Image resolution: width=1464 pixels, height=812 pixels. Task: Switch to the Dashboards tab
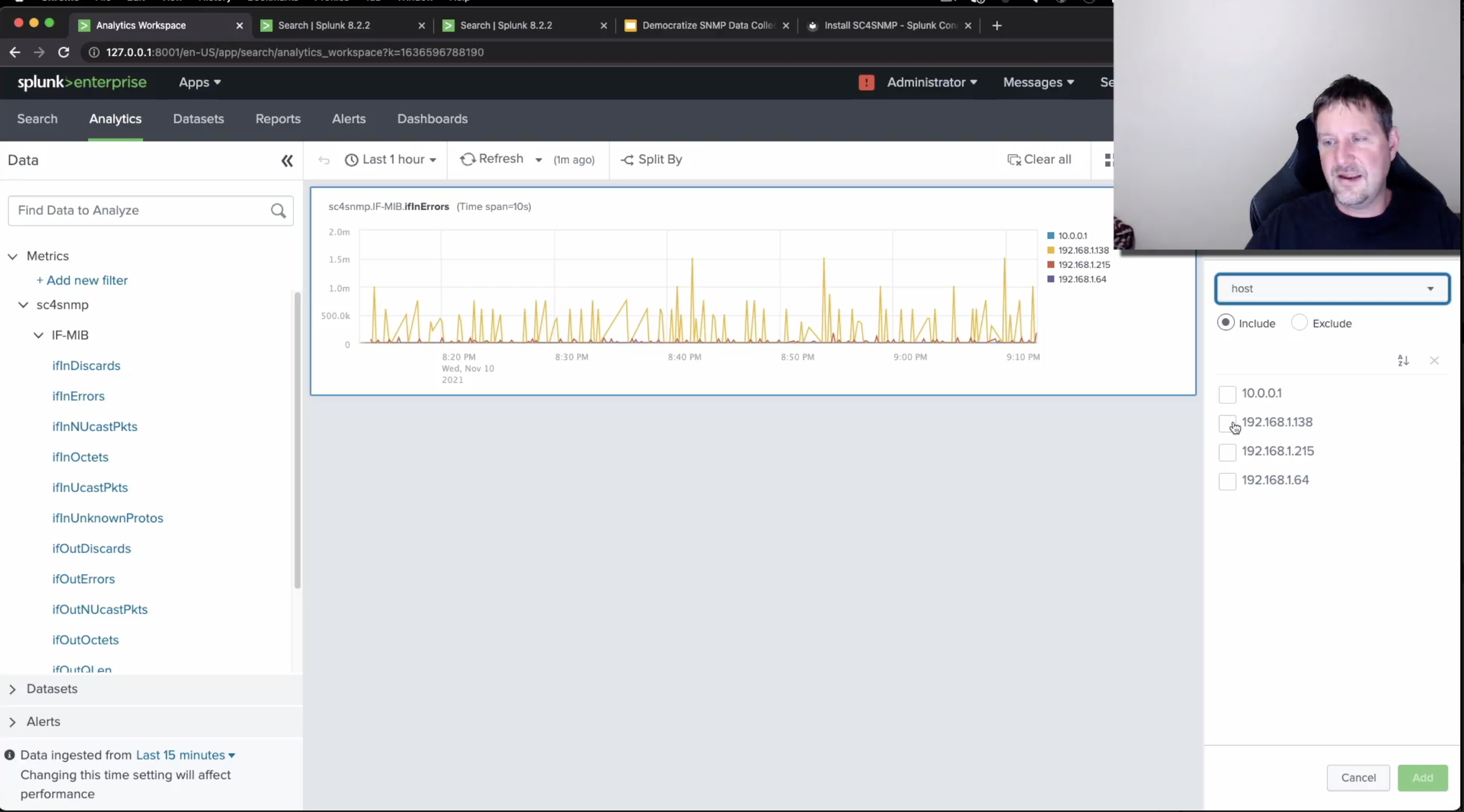coord(432,119)
